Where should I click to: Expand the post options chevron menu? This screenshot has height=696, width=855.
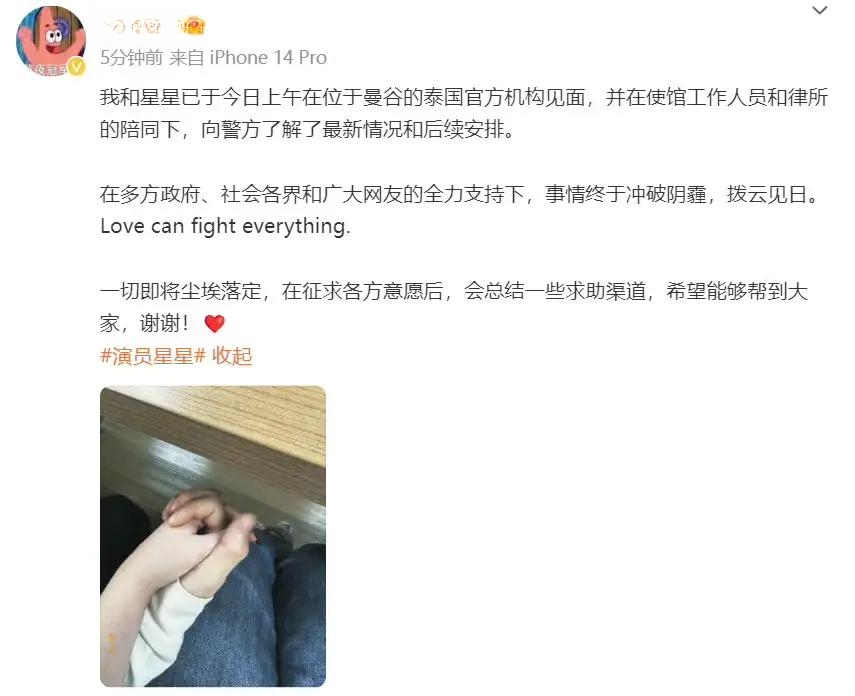[820, 10]
